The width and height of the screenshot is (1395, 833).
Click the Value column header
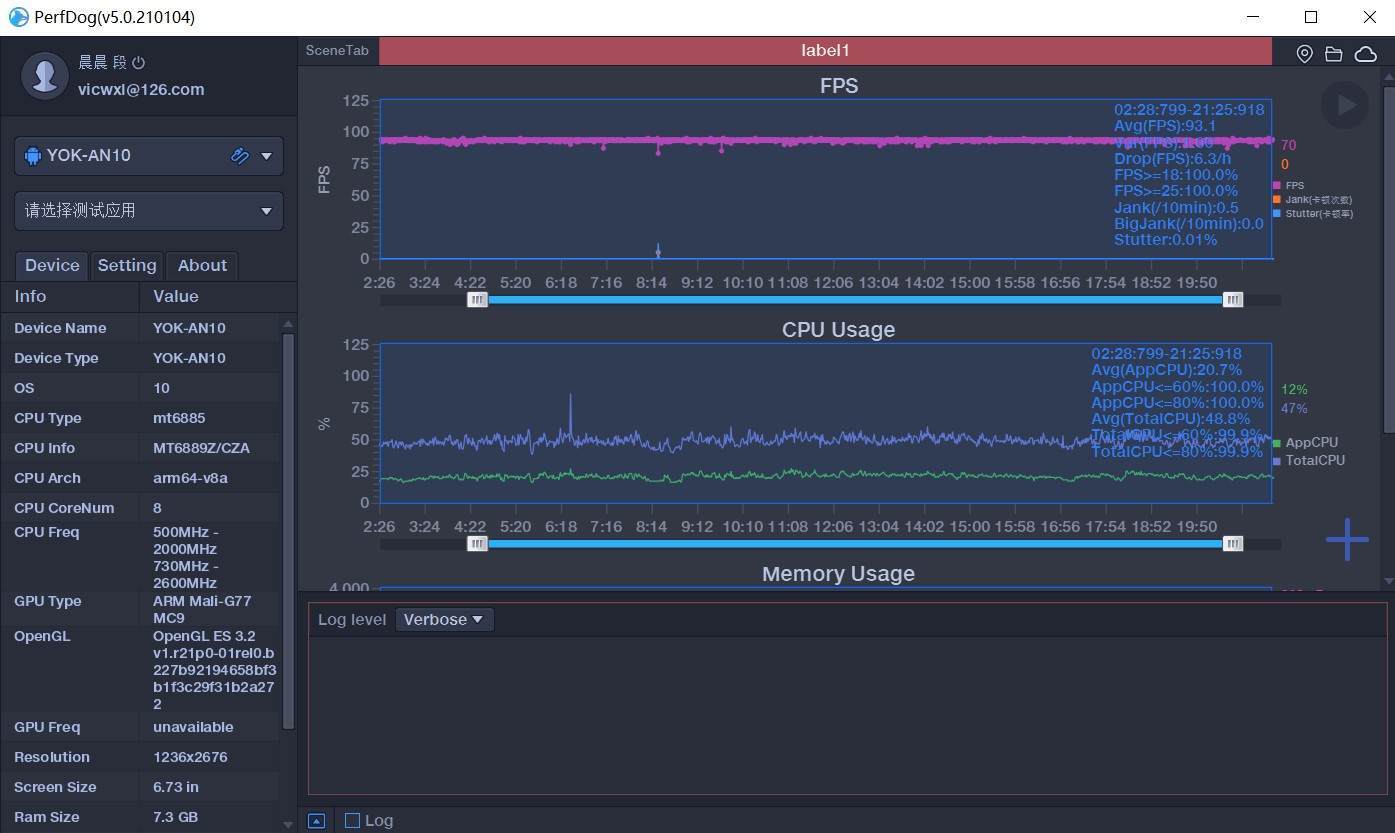tap(218, 297)
